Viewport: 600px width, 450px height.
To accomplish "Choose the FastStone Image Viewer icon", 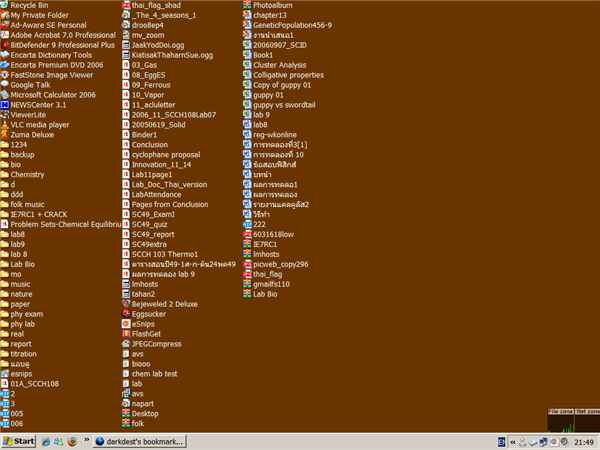I will (x=47, y=75).
